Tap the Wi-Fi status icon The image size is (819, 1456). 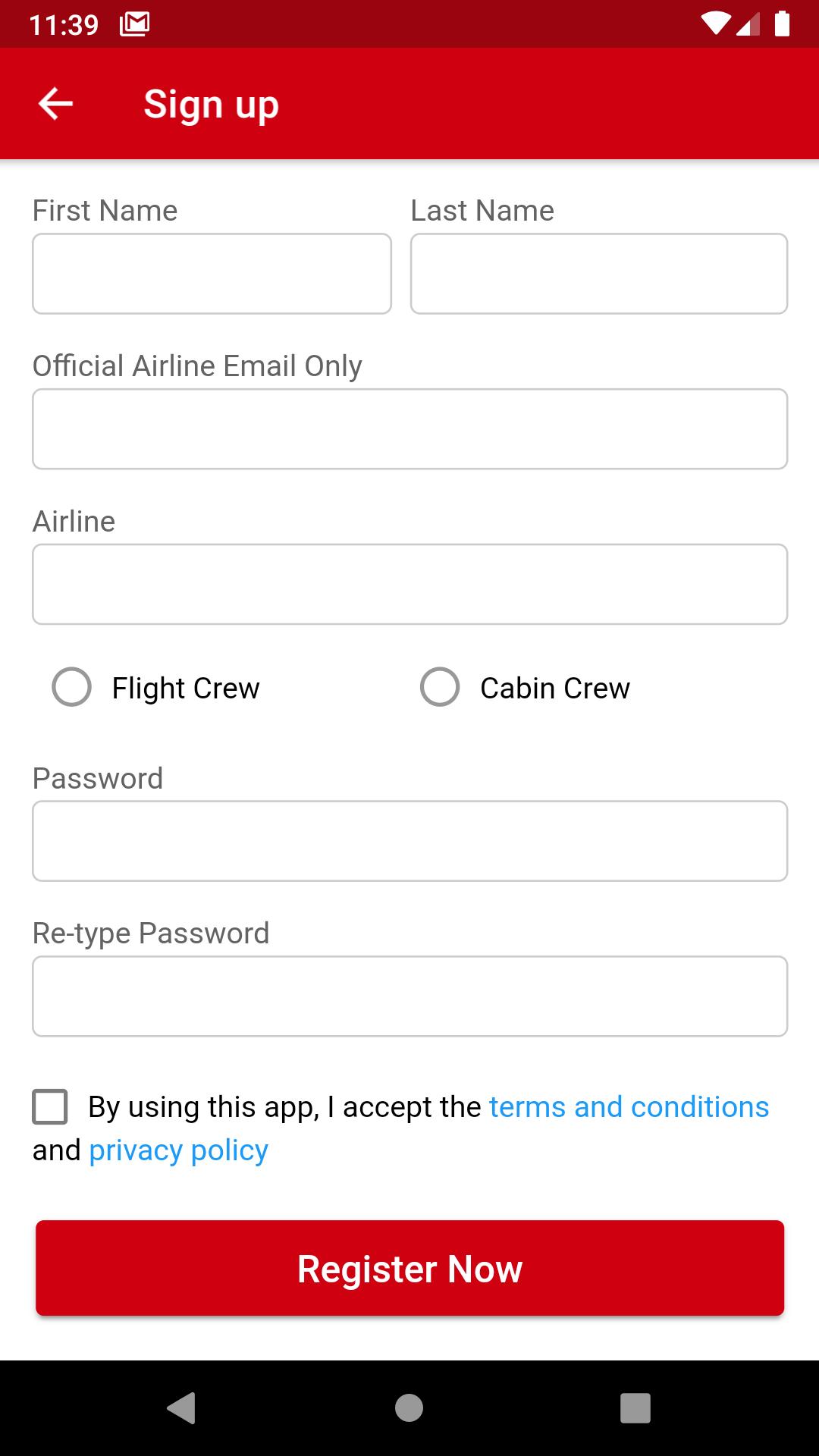click(716, 24)
